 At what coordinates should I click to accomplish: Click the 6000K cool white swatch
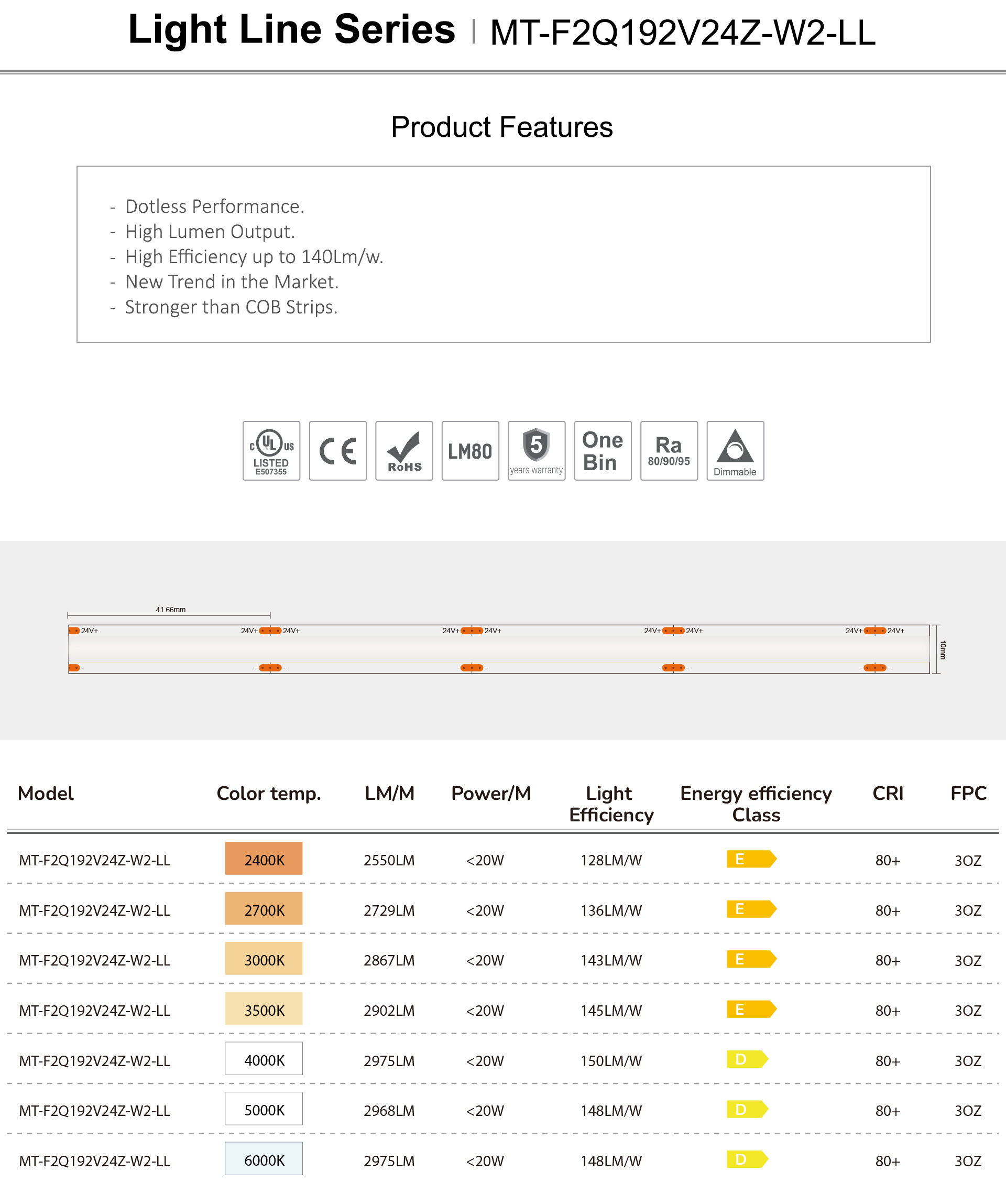264,1159
